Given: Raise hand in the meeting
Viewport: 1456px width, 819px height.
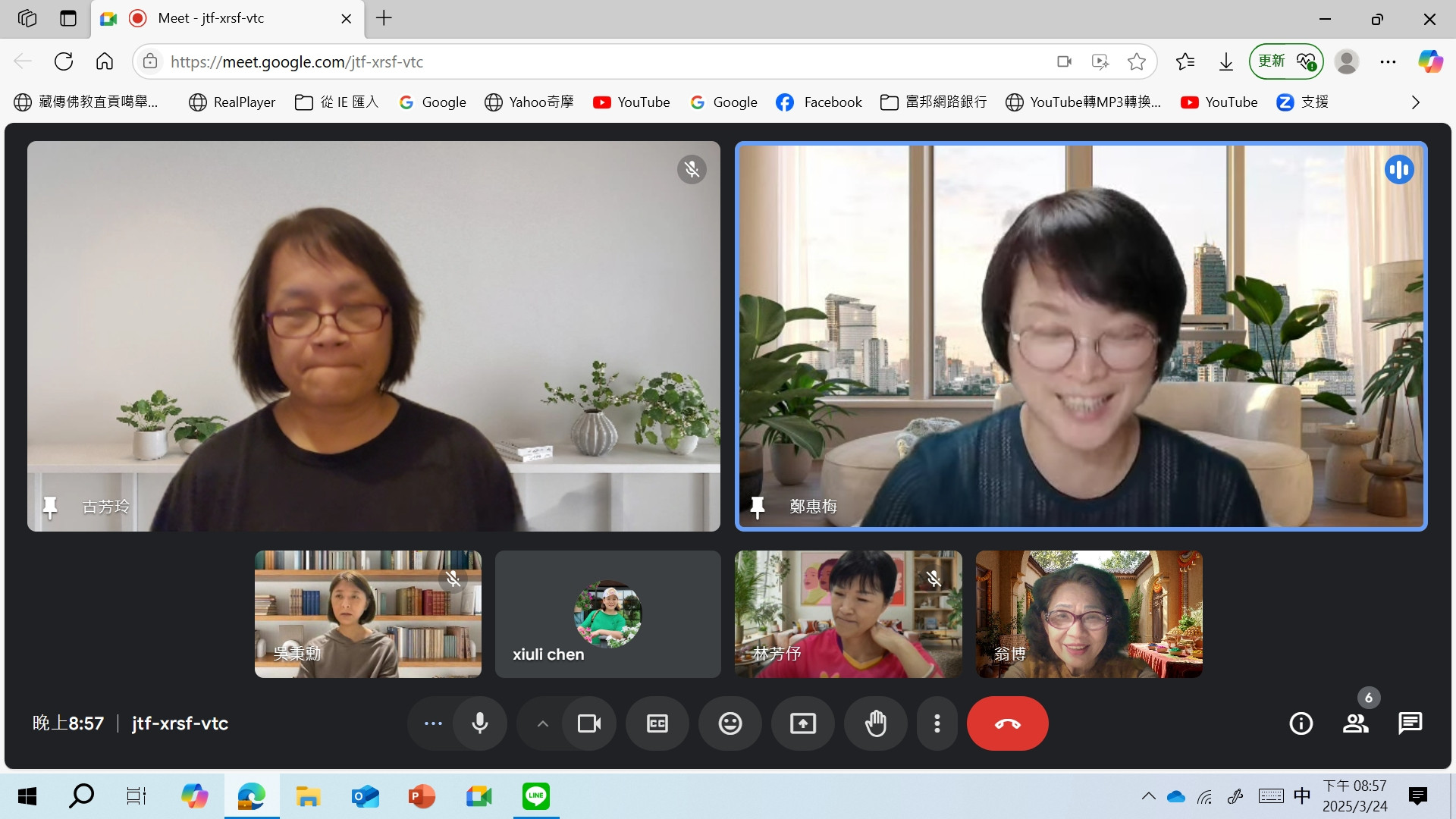Looking at the screenshot, I should [875, 723].
